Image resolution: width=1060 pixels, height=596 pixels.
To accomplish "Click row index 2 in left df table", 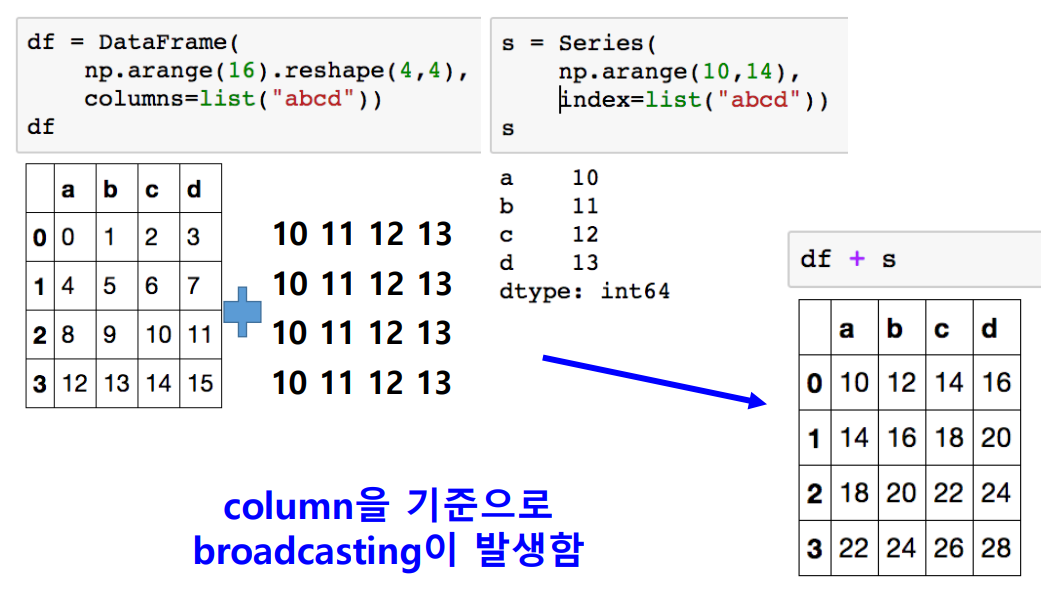I will [x=39, y=335].
